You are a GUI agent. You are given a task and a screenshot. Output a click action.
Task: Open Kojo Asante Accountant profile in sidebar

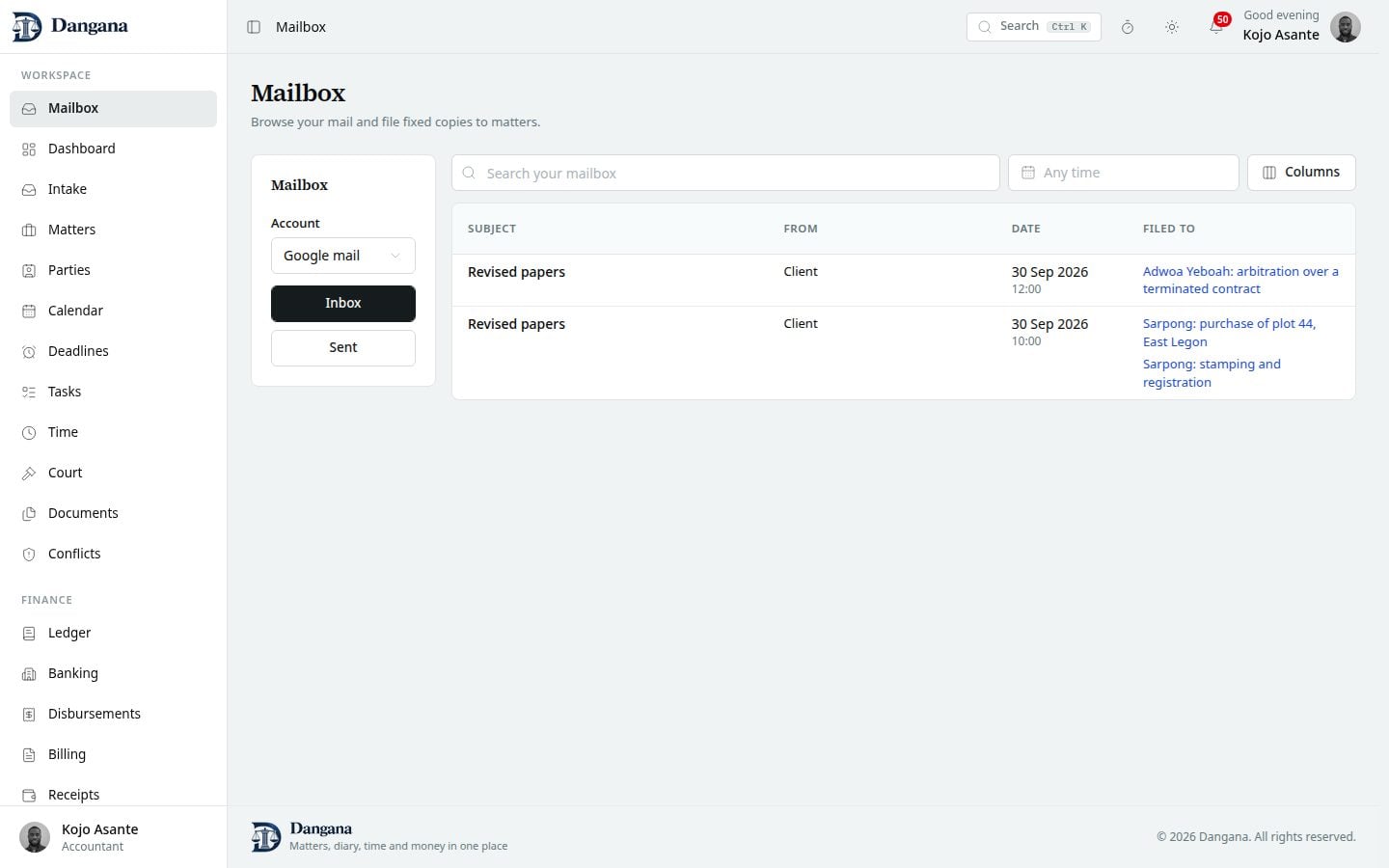pyautogui.click(x=113, y=837)
